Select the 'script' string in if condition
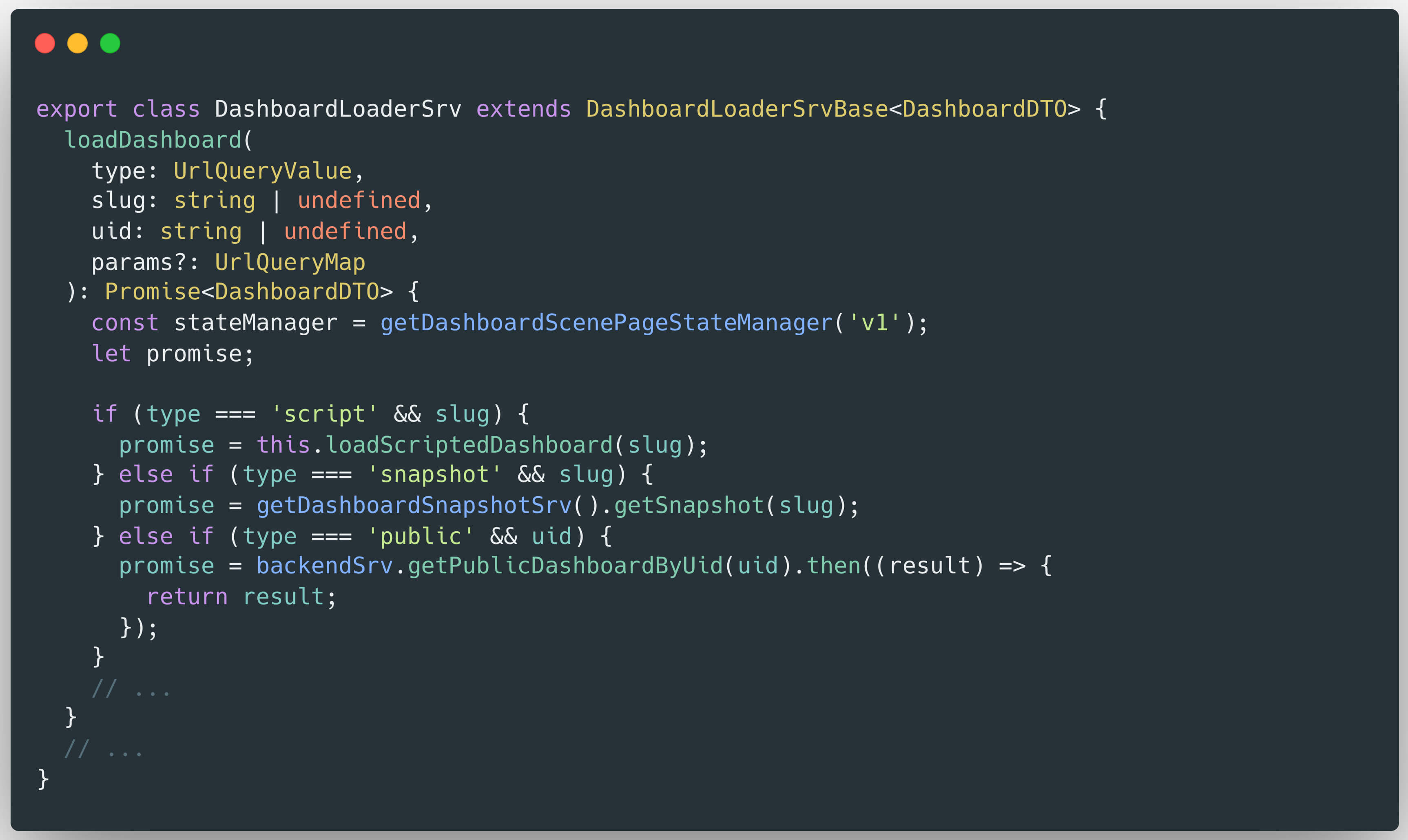 tap(324, 414)
